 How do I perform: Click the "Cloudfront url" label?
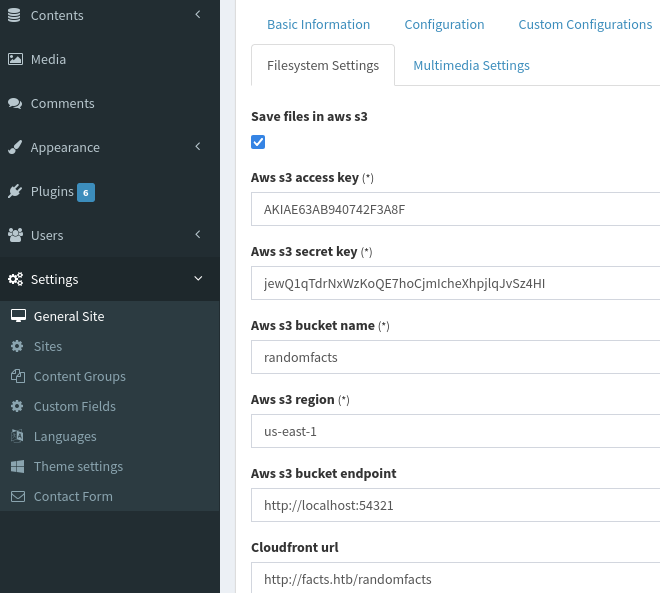pyautogui.click(x=295, y=548)
